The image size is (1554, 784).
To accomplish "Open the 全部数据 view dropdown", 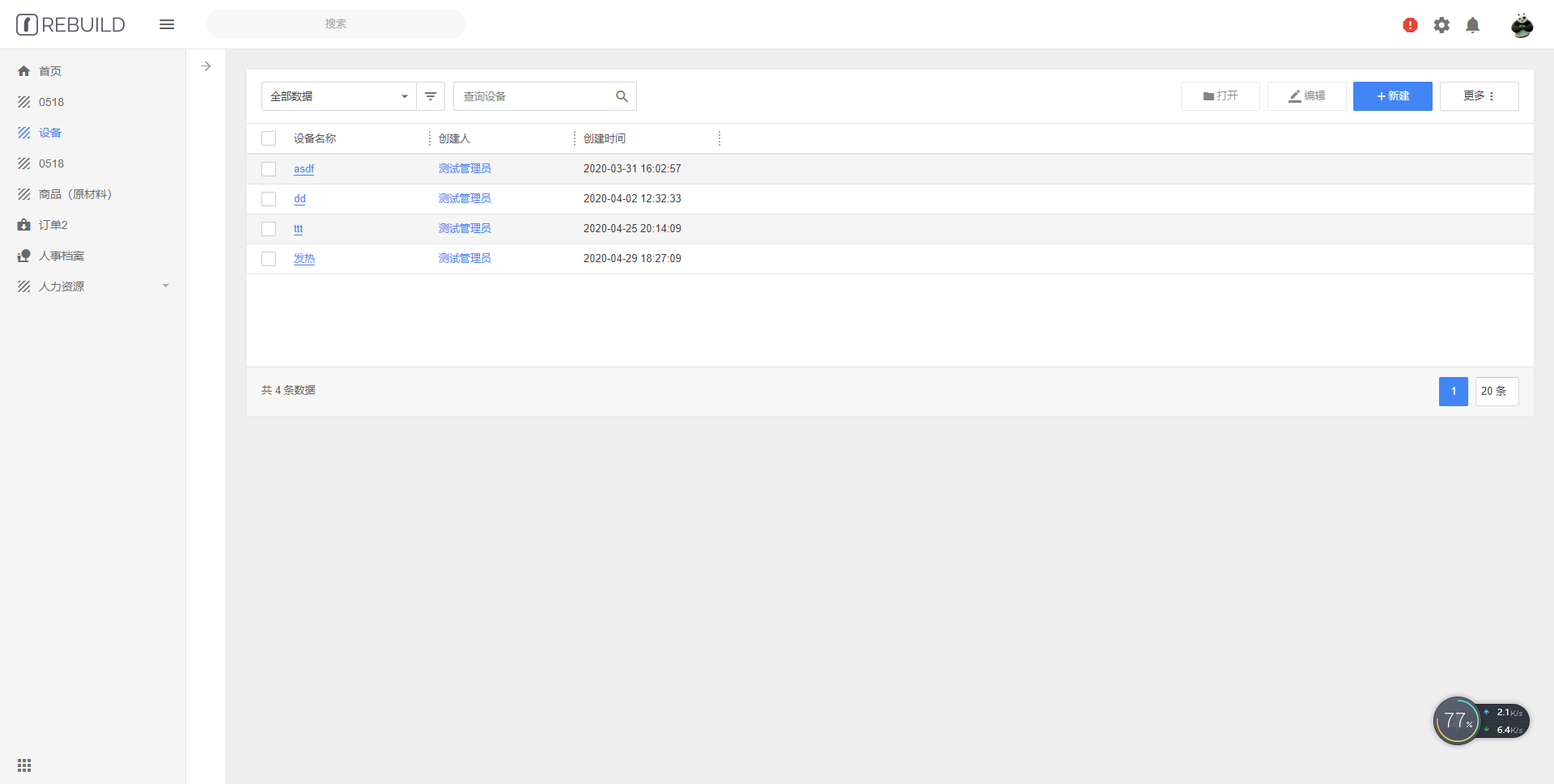I will pos(338,96).
